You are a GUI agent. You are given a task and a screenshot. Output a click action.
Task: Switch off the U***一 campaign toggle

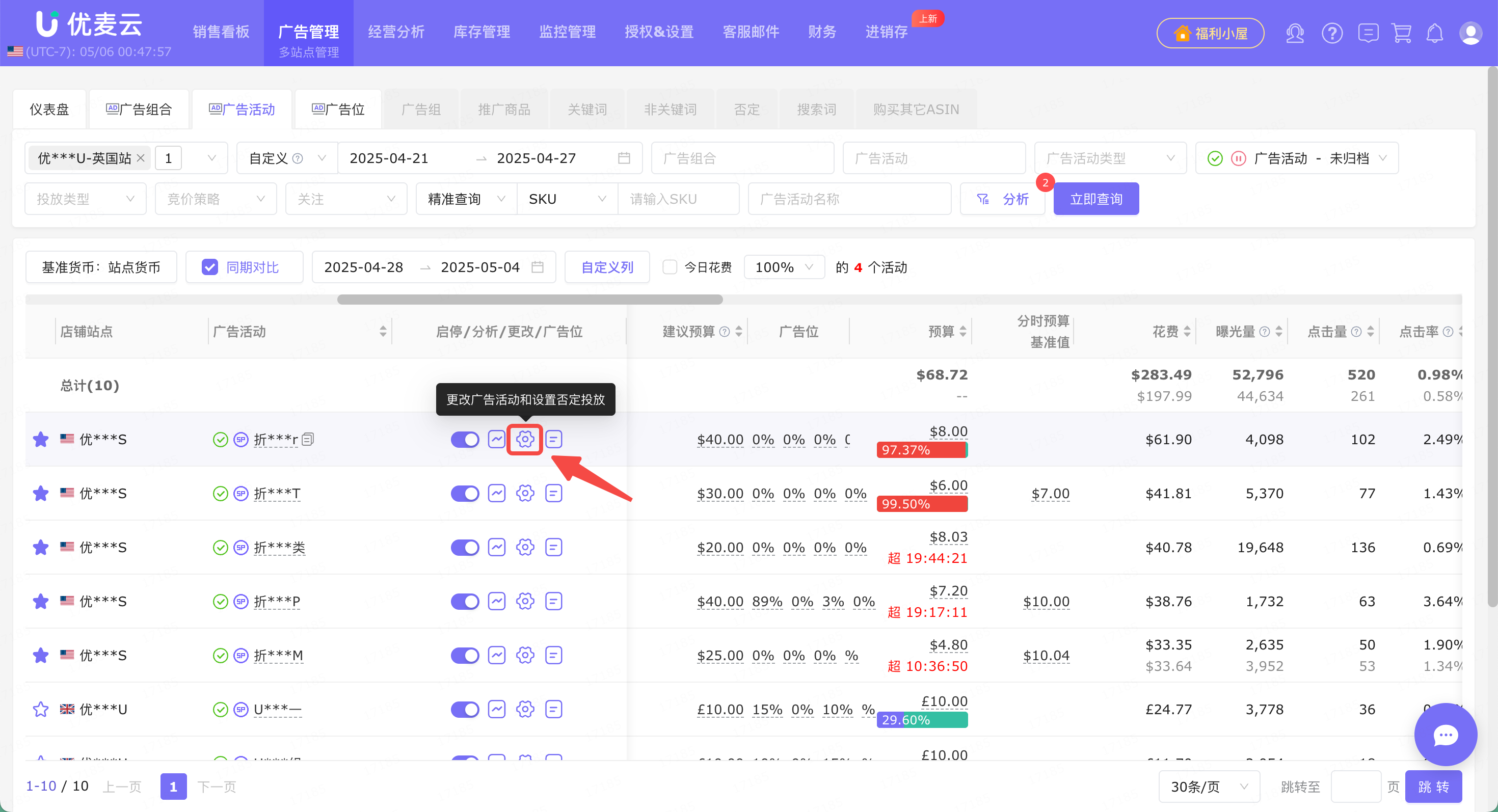(465, 709)
